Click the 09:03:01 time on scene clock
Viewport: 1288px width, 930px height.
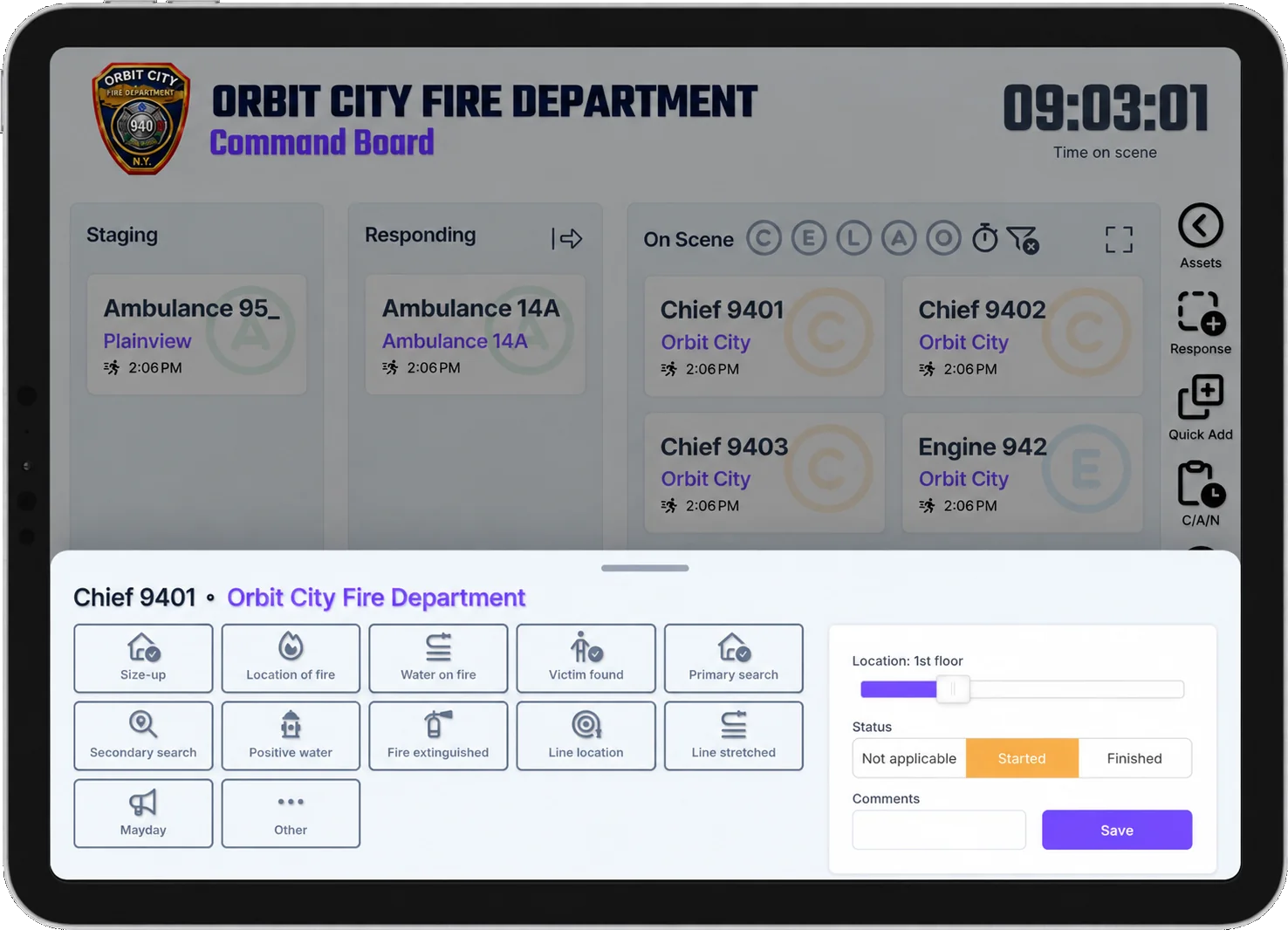coord(1106,108)
